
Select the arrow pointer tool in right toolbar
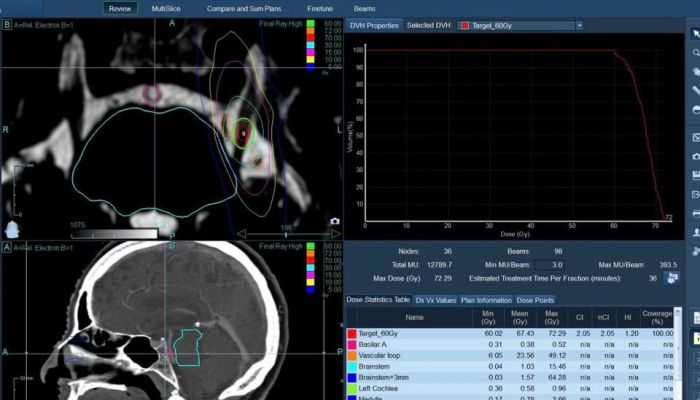[694, 31]
